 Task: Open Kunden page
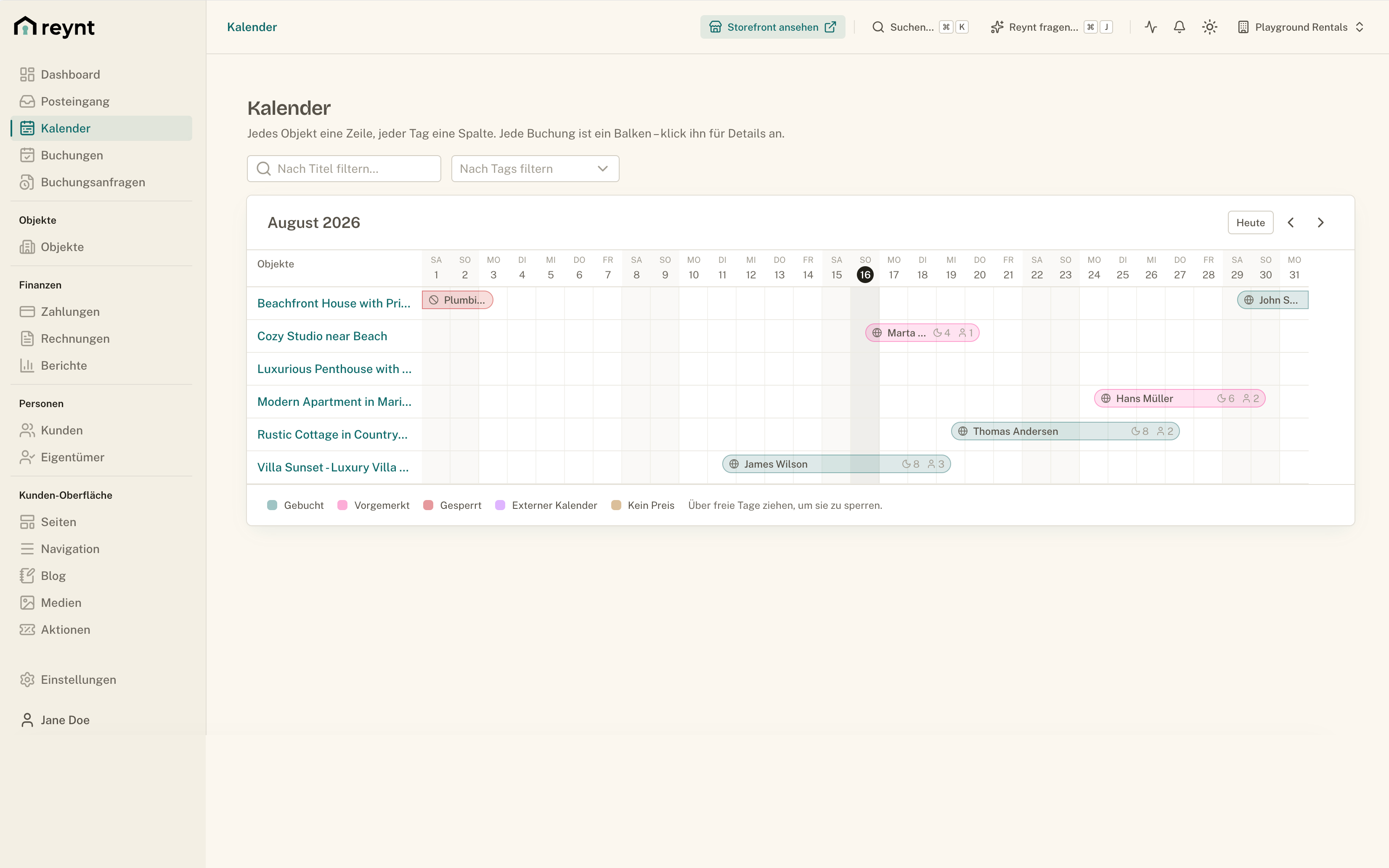click(x=101, y=430)
